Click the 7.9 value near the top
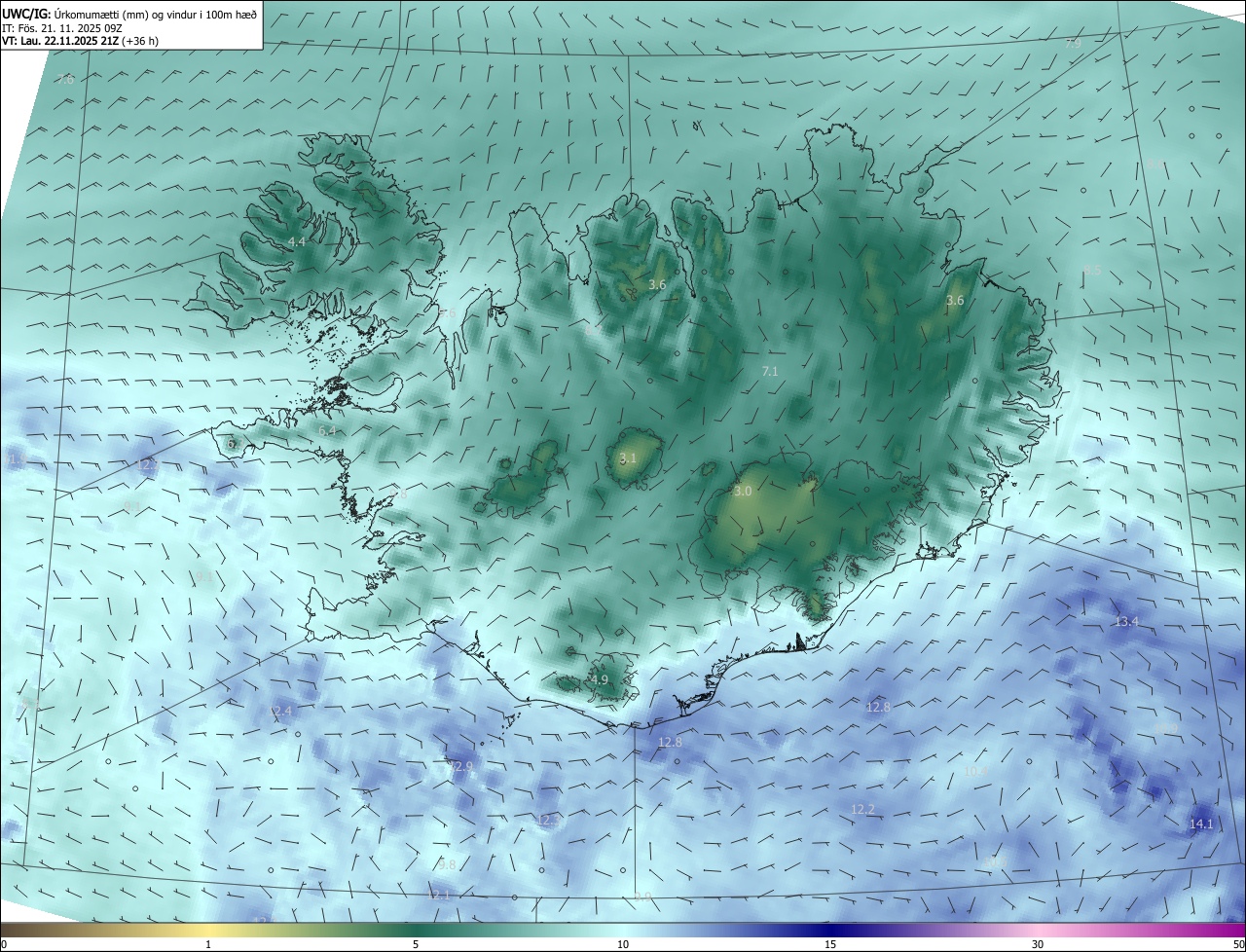This screenshot has height=952, width=1246. coord(1073,44)
